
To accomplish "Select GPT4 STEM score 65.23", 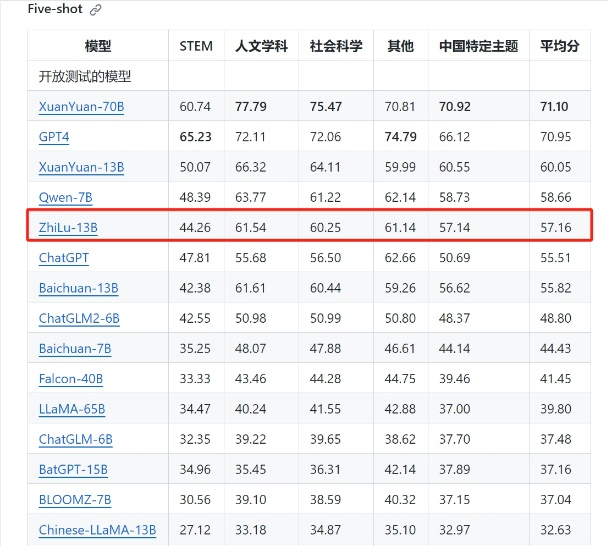I will point(195,137).
